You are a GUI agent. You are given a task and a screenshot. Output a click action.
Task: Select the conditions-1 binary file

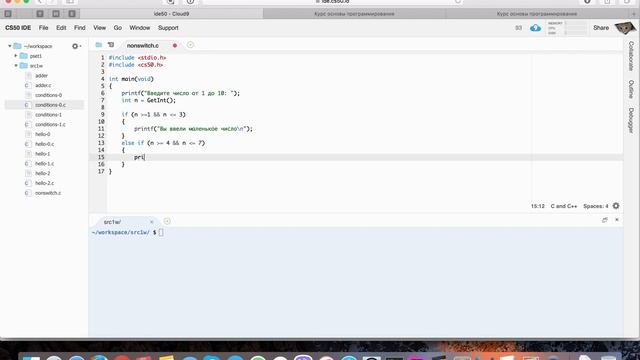(48, 115)
